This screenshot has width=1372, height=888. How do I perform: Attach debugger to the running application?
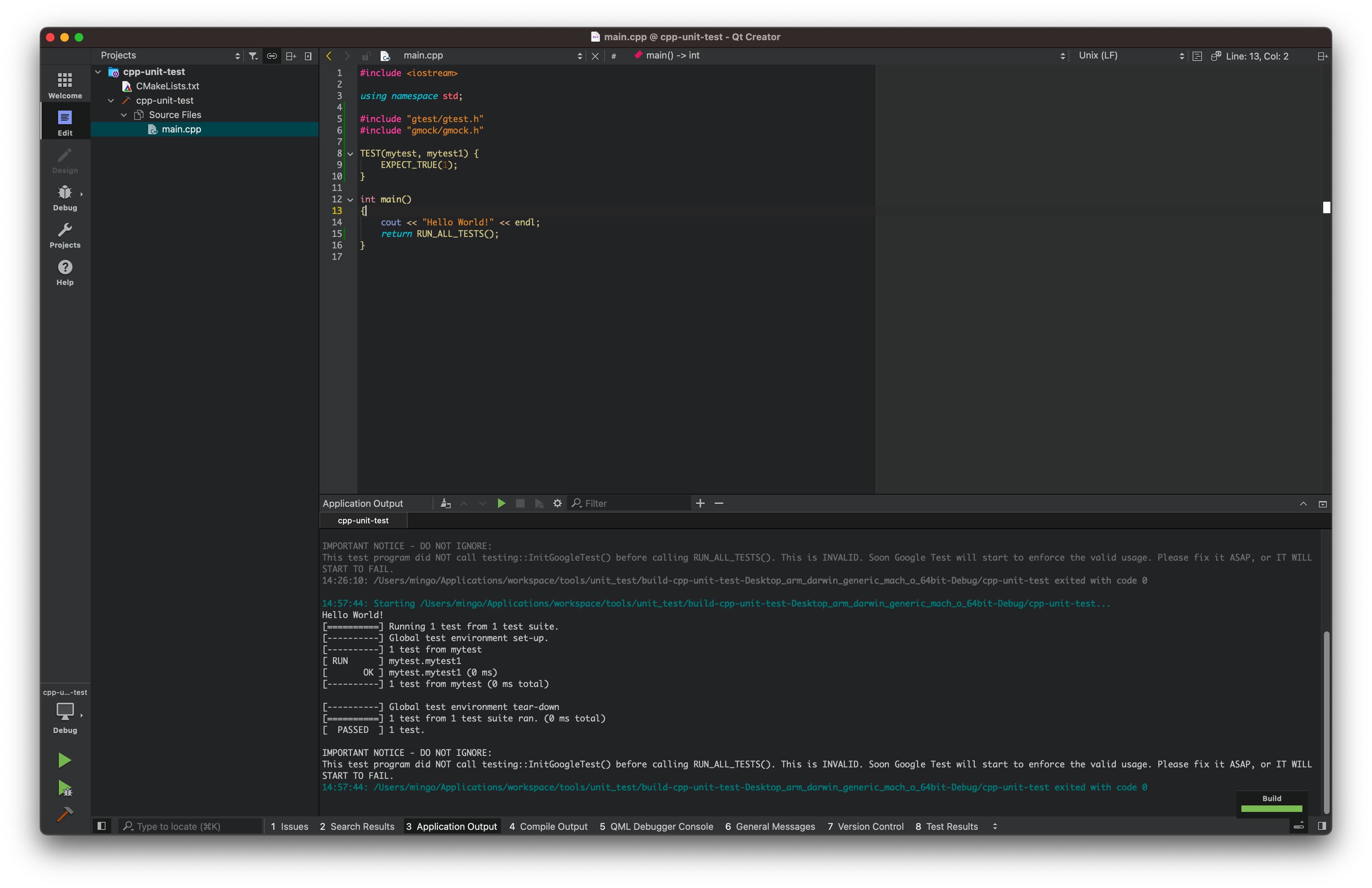(x=539, y=503)
